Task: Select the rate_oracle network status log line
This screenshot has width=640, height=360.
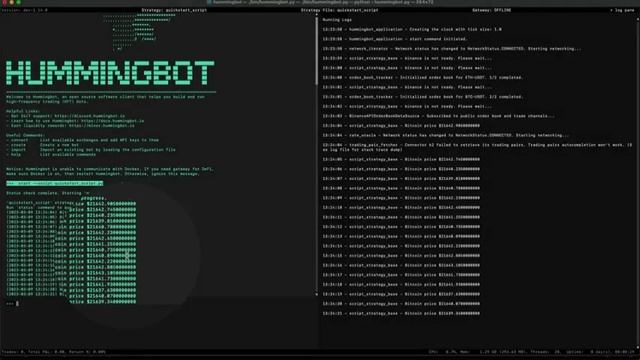Action: pyautogui.click(x=446, y=135)
